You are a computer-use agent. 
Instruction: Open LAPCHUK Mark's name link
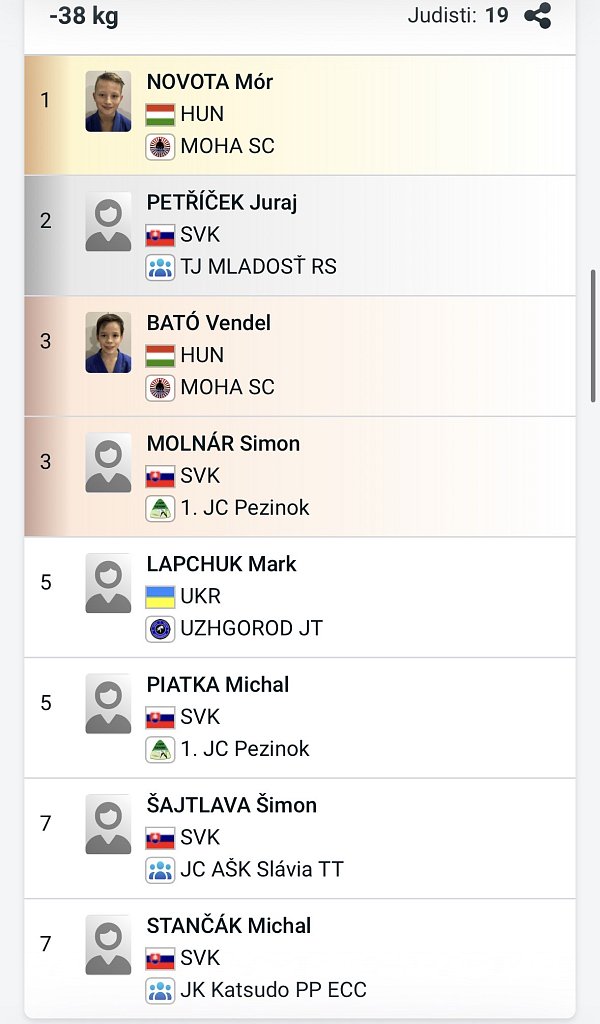point(221,564)
